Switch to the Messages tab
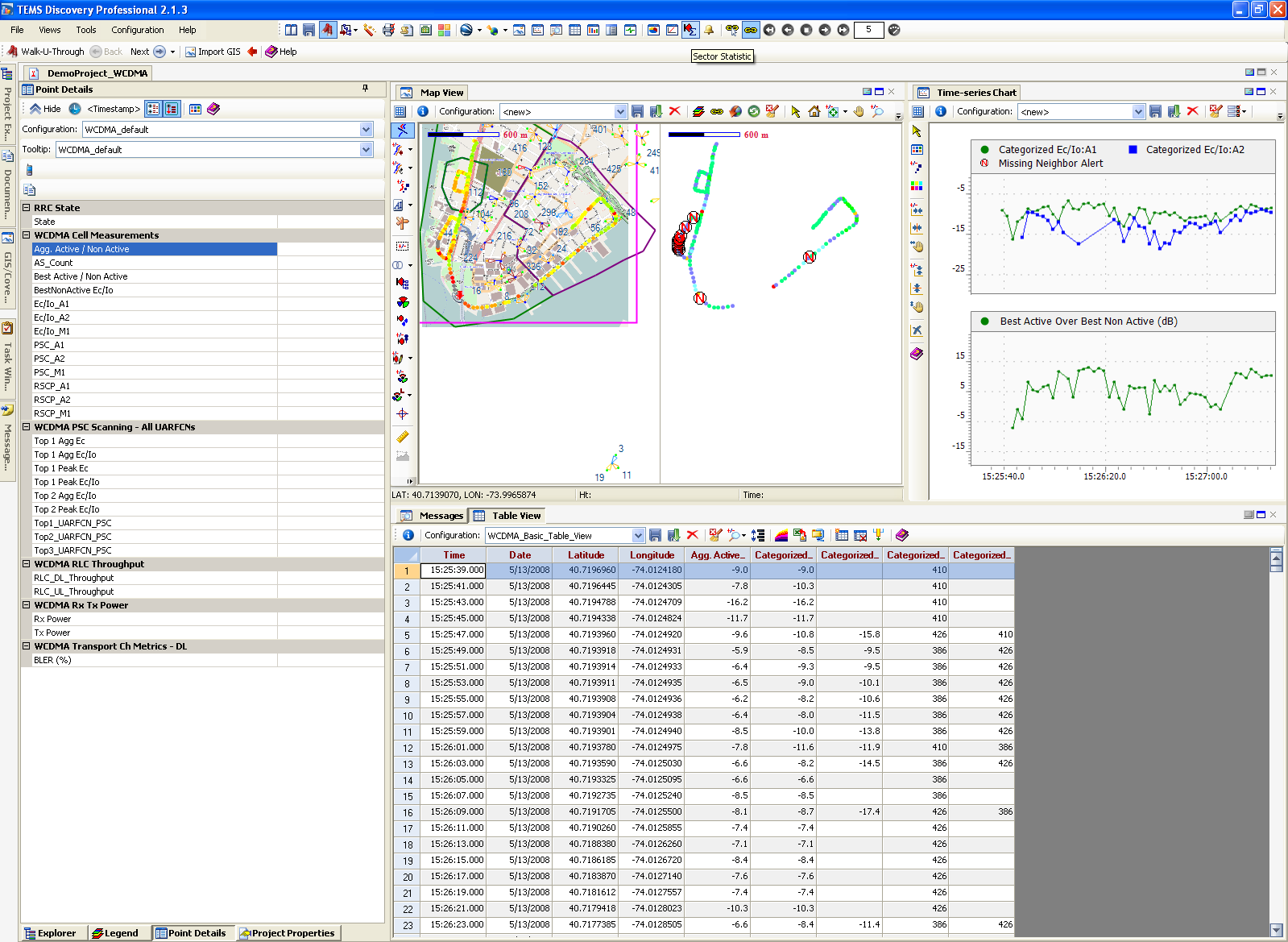 click(x=432, y=516)
